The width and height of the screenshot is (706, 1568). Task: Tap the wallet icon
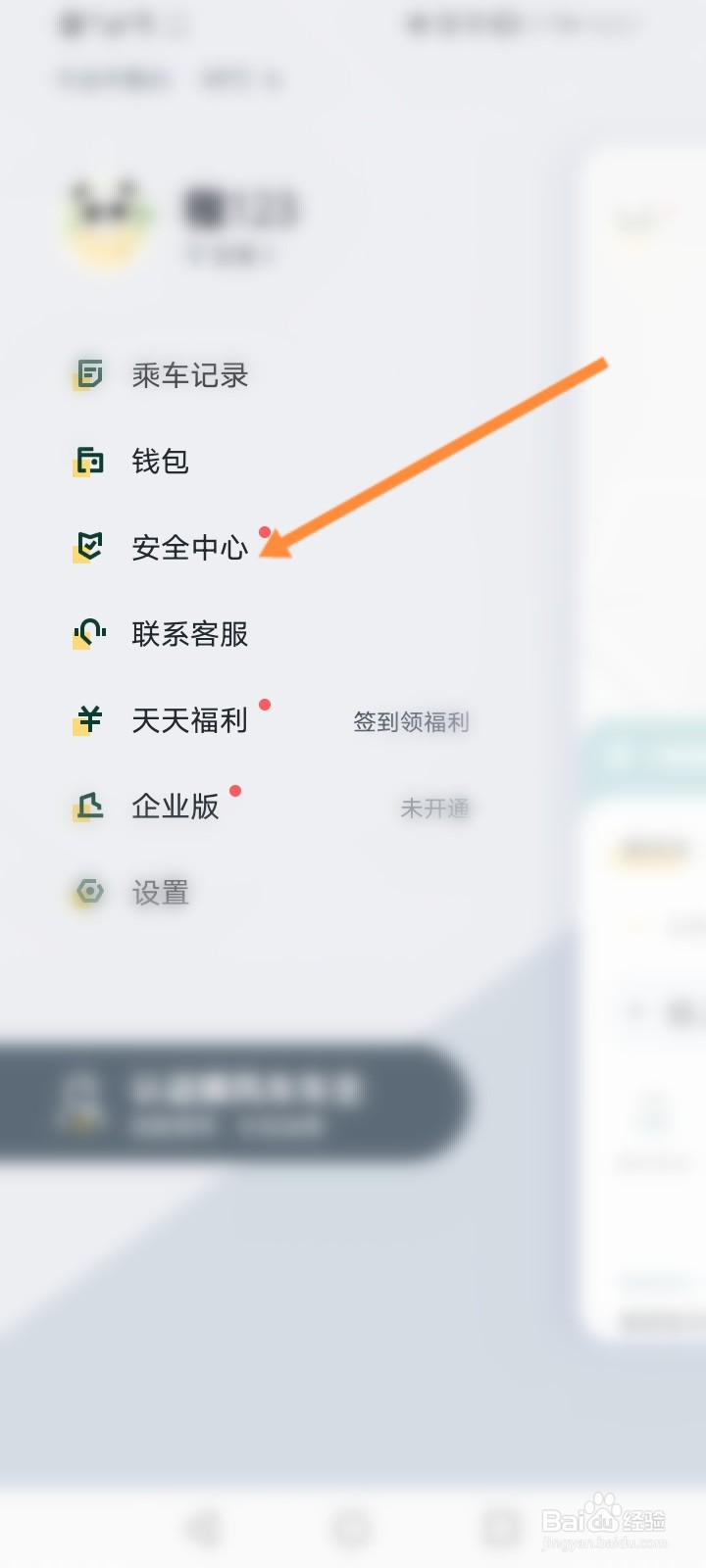click(88, 461)
